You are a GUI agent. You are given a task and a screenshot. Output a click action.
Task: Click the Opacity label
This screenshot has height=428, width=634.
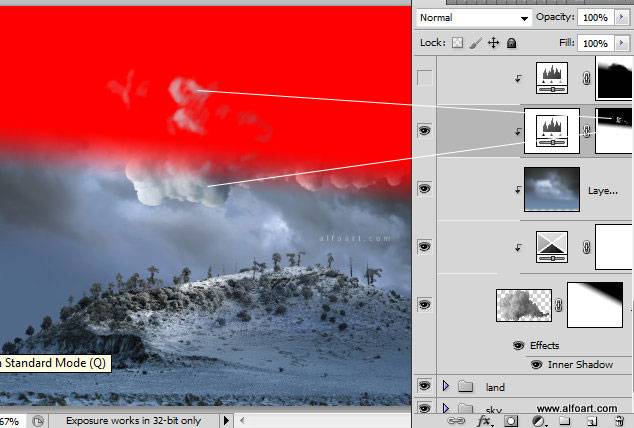coord(555,17)
